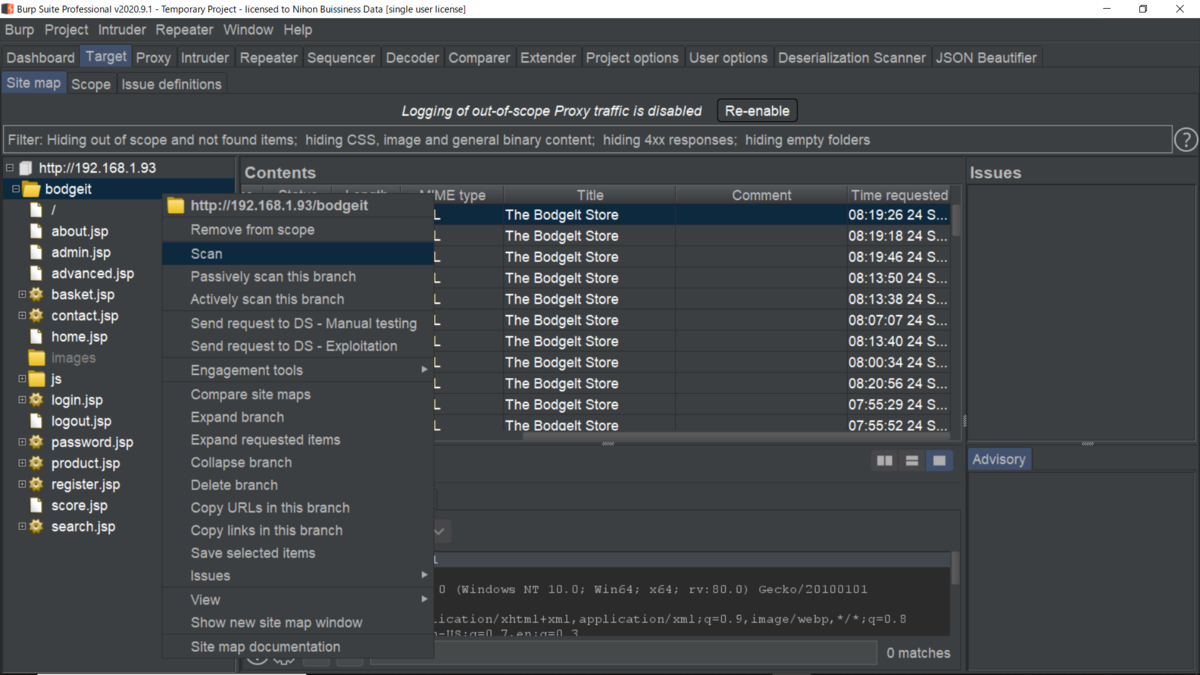Open the Deserialization Scanner tab
The image size is (1200, 675).
[852, 57]
